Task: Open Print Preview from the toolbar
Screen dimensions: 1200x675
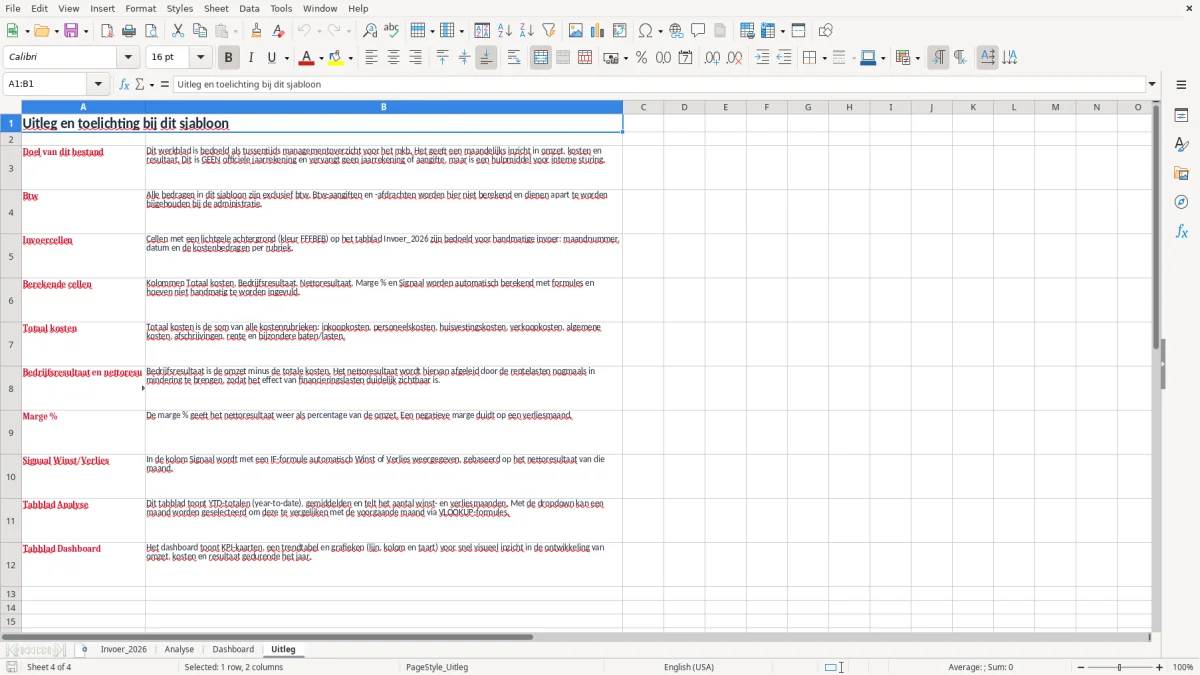Action: (150, 31)
